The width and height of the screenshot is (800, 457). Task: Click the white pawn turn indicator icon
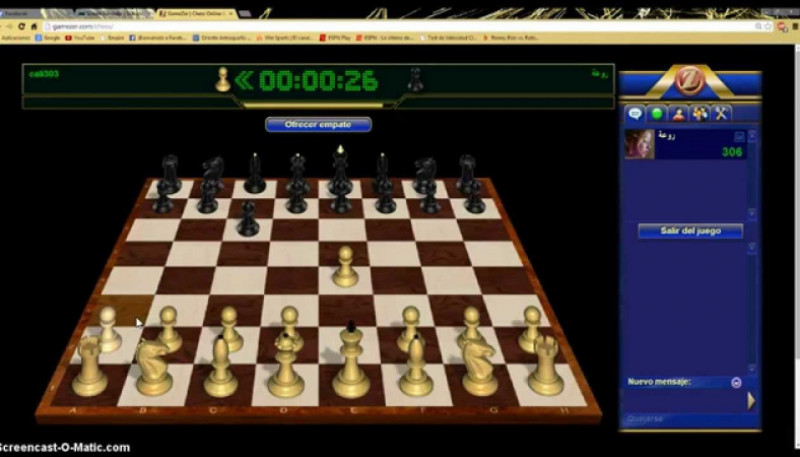[222, 80]
